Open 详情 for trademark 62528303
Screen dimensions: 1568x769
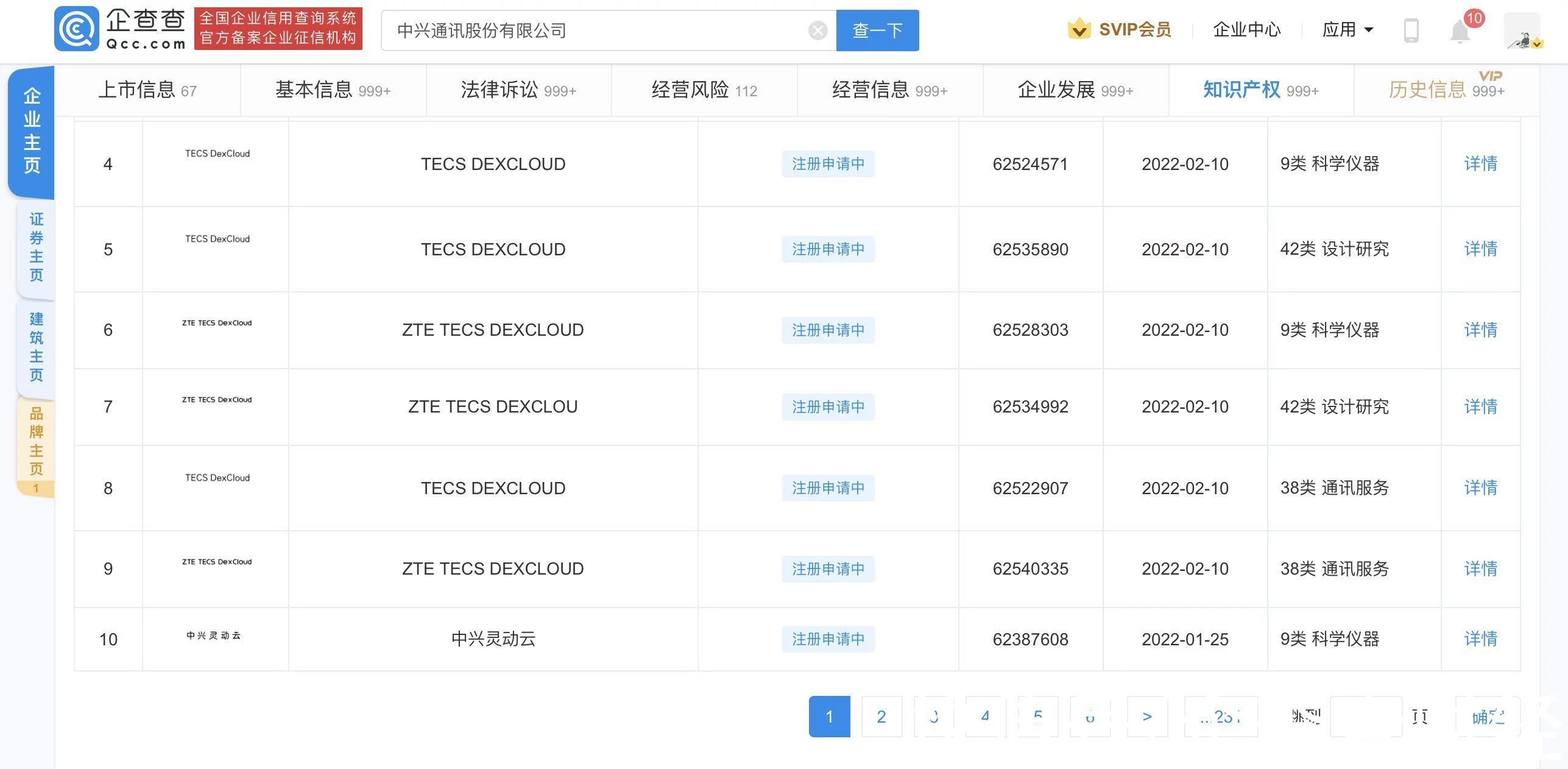point(1480,330)
